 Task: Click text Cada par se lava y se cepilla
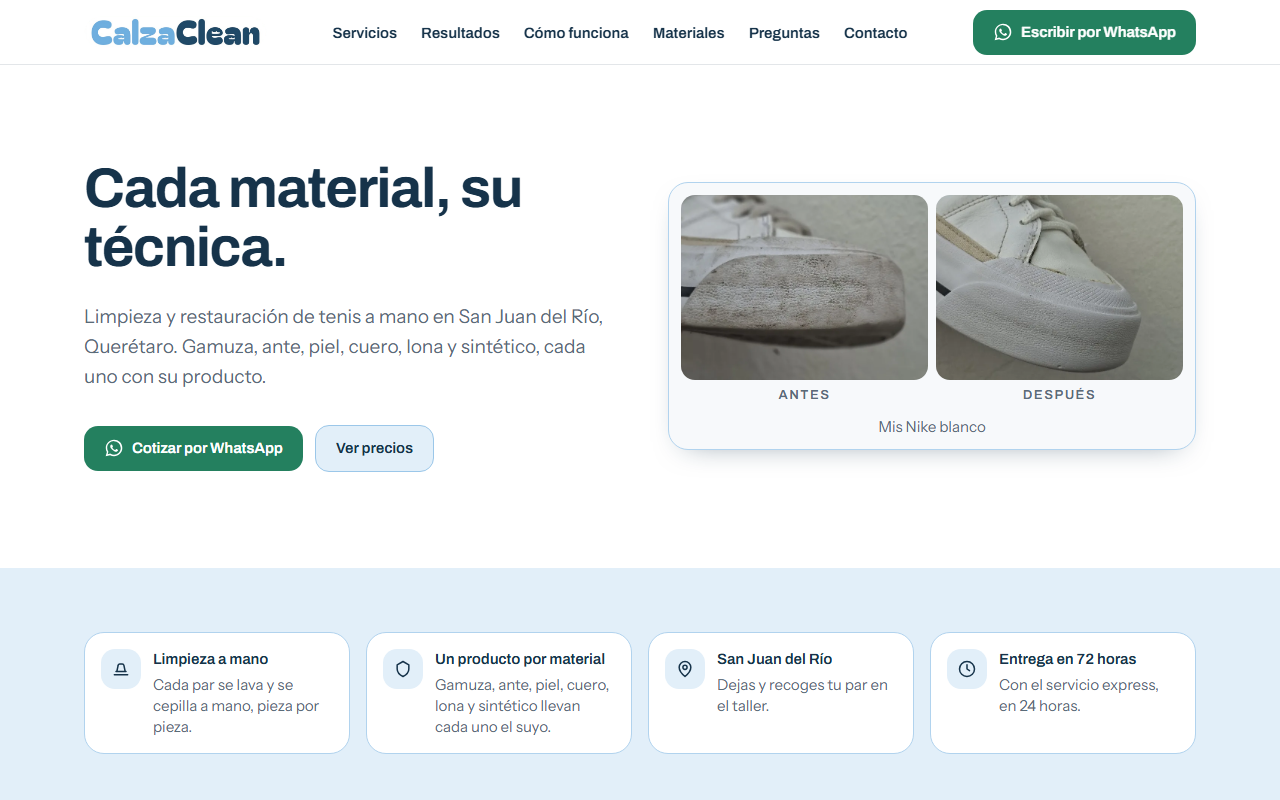click(236, 706)
